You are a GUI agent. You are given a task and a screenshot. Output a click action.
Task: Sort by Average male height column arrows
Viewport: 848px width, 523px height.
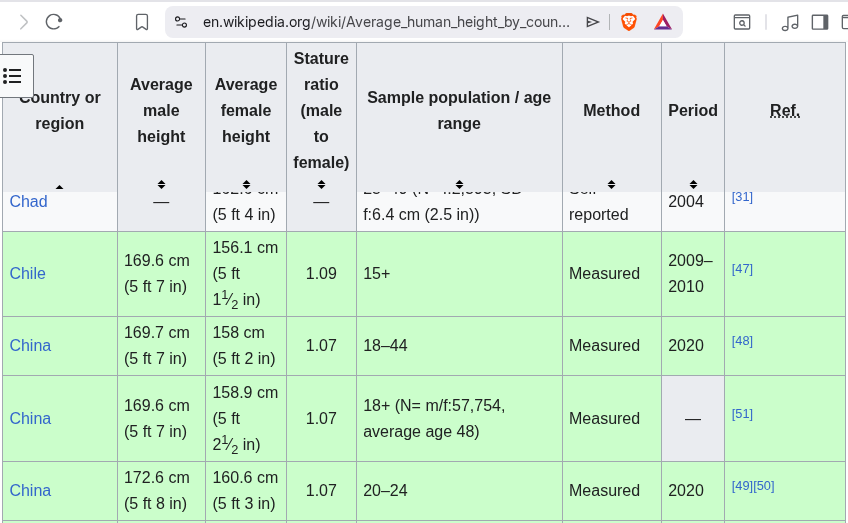[161, 184]
